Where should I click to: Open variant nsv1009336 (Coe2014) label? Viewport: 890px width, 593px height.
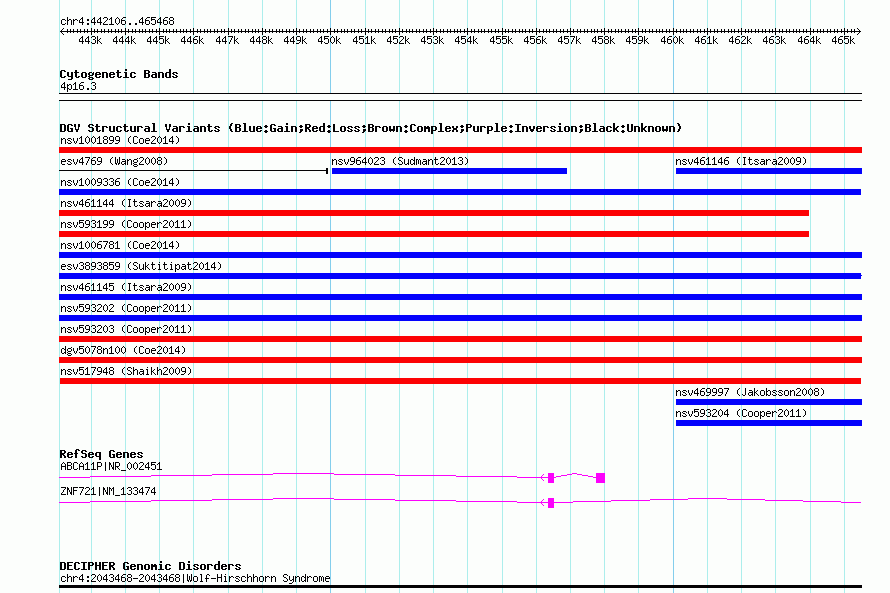[x=120, y=182]
